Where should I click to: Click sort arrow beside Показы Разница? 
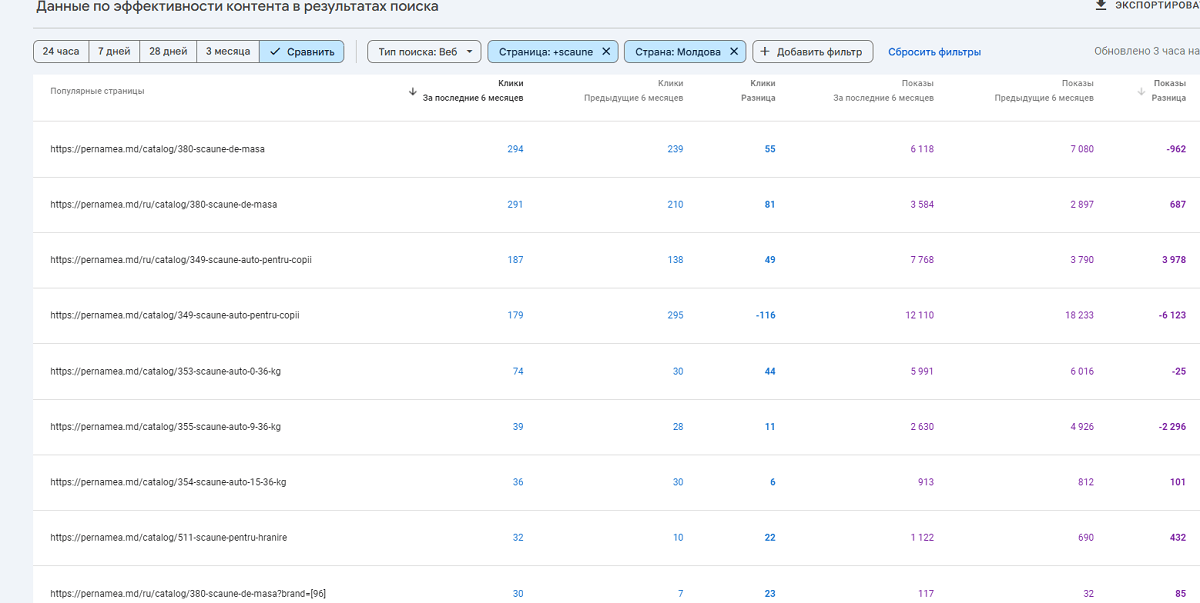pos(1142,91)
